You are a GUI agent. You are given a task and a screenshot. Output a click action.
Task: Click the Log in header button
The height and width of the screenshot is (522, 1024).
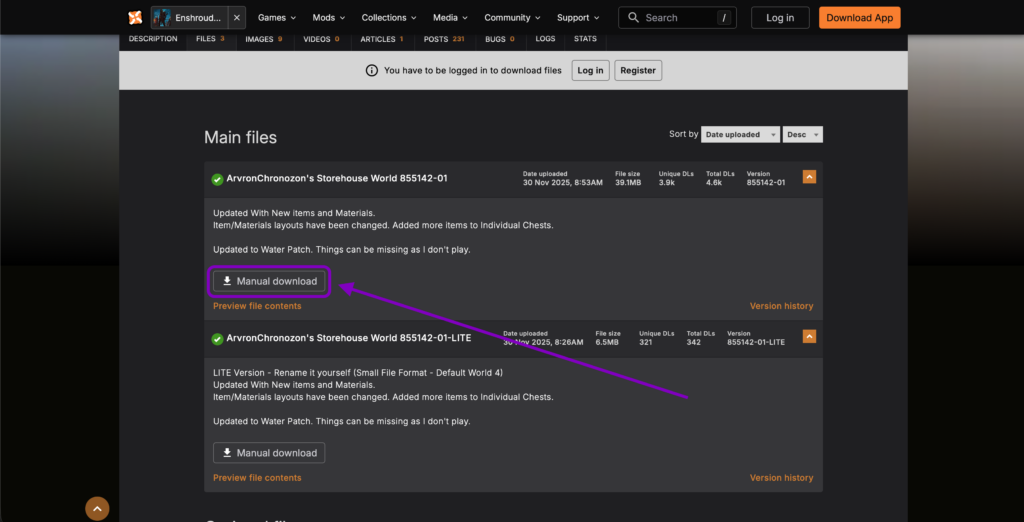point(780,18)
